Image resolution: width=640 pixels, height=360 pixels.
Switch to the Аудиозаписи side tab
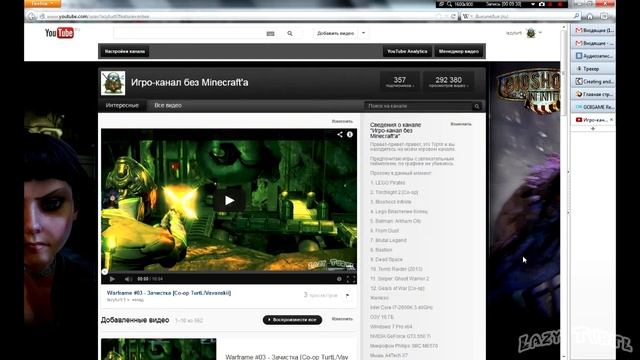click(x=593, y=56)
